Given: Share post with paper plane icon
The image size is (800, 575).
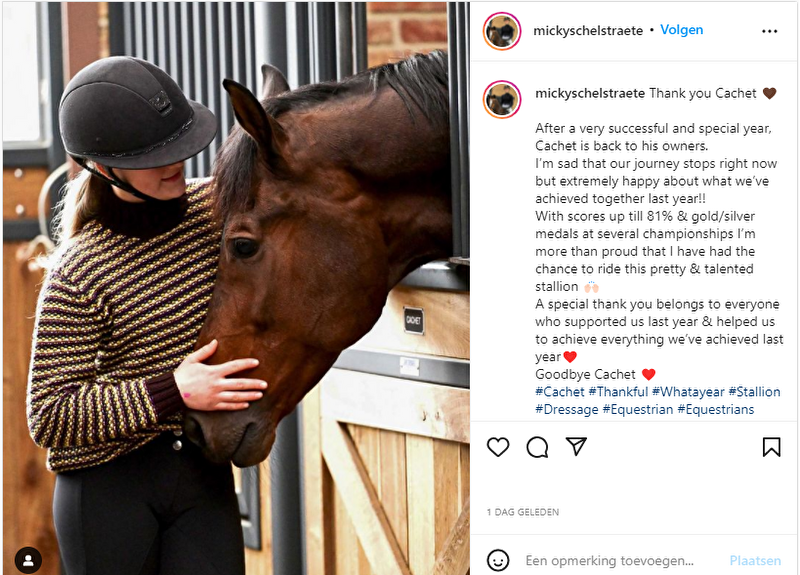Looking at the screenshot, I should [x=577, y=446].
